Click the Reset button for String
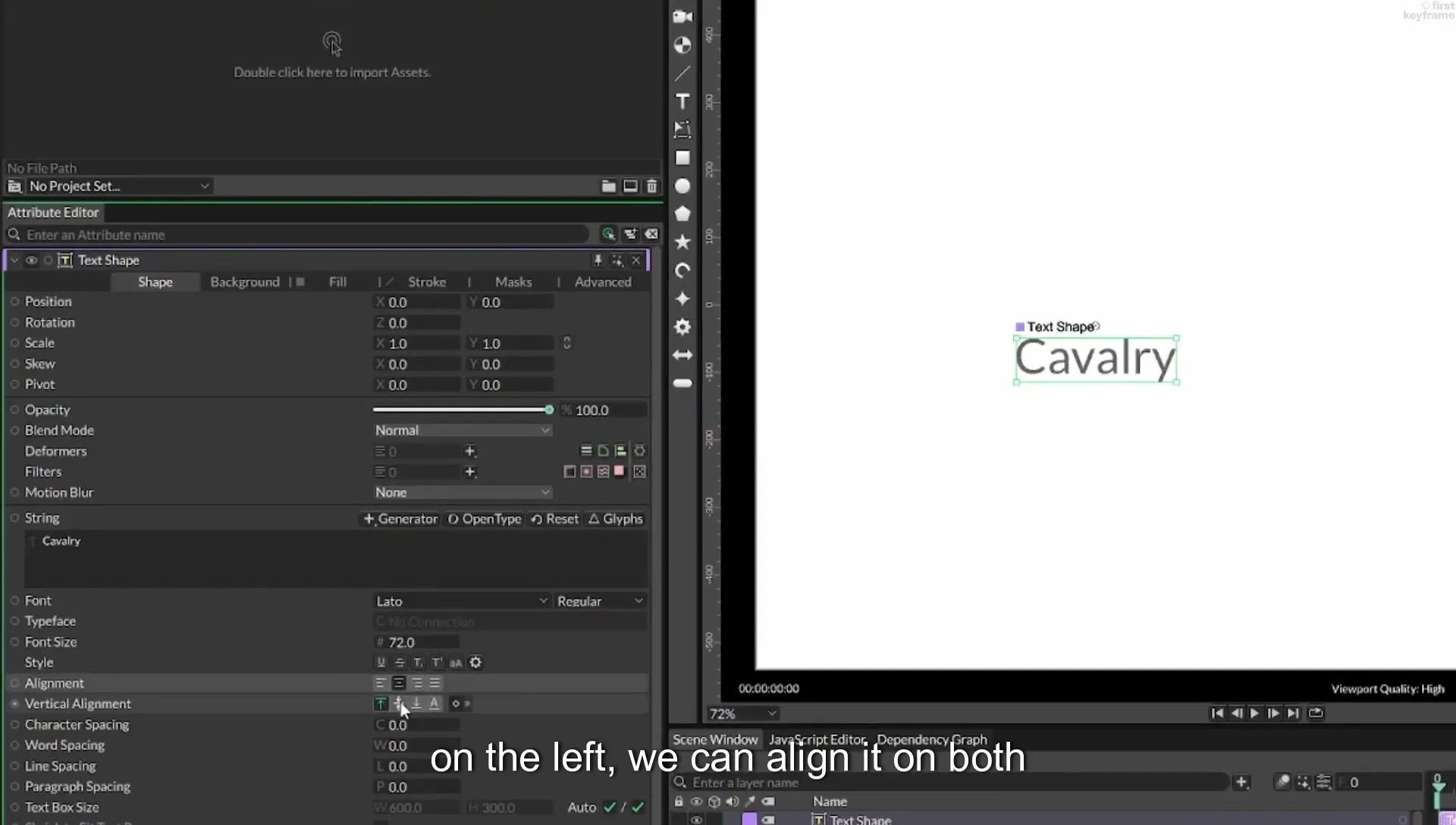The image size is (1456, 825). pos(554,519)
